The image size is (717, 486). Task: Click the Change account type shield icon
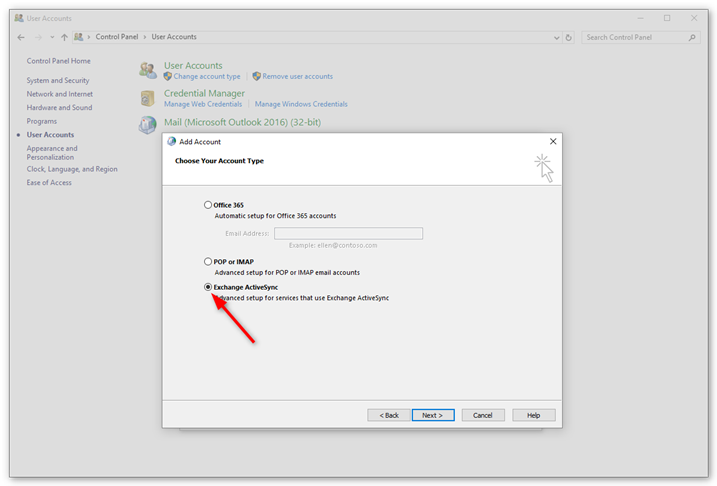pos(168,76)
